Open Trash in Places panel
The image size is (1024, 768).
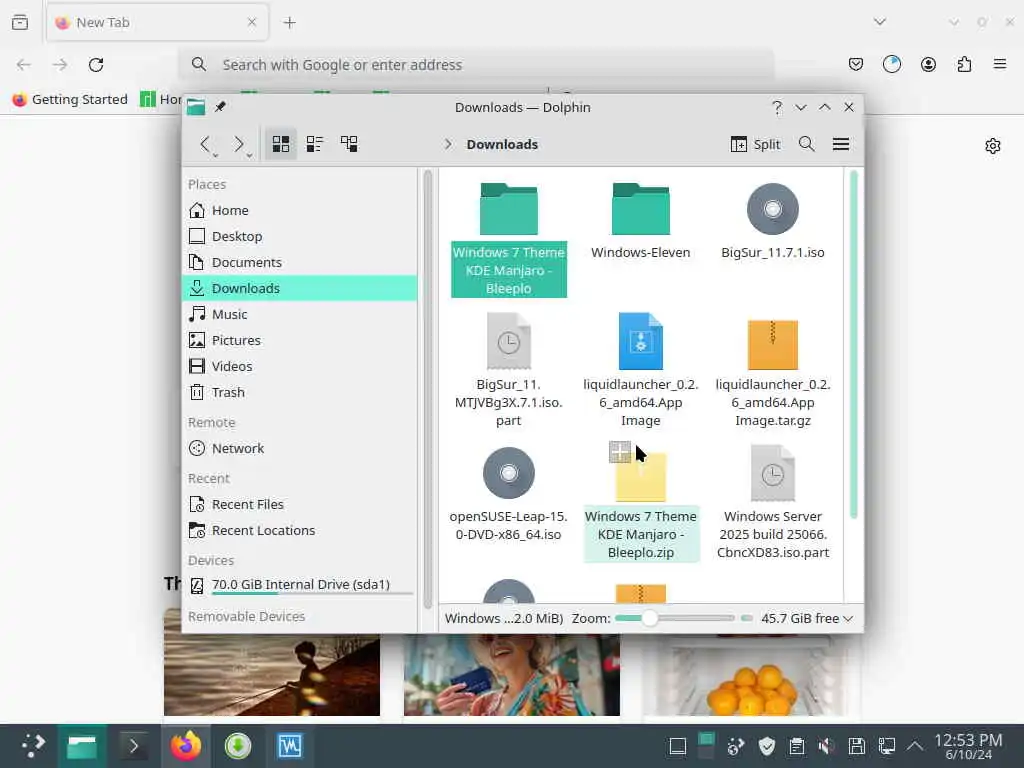point(300,392)
